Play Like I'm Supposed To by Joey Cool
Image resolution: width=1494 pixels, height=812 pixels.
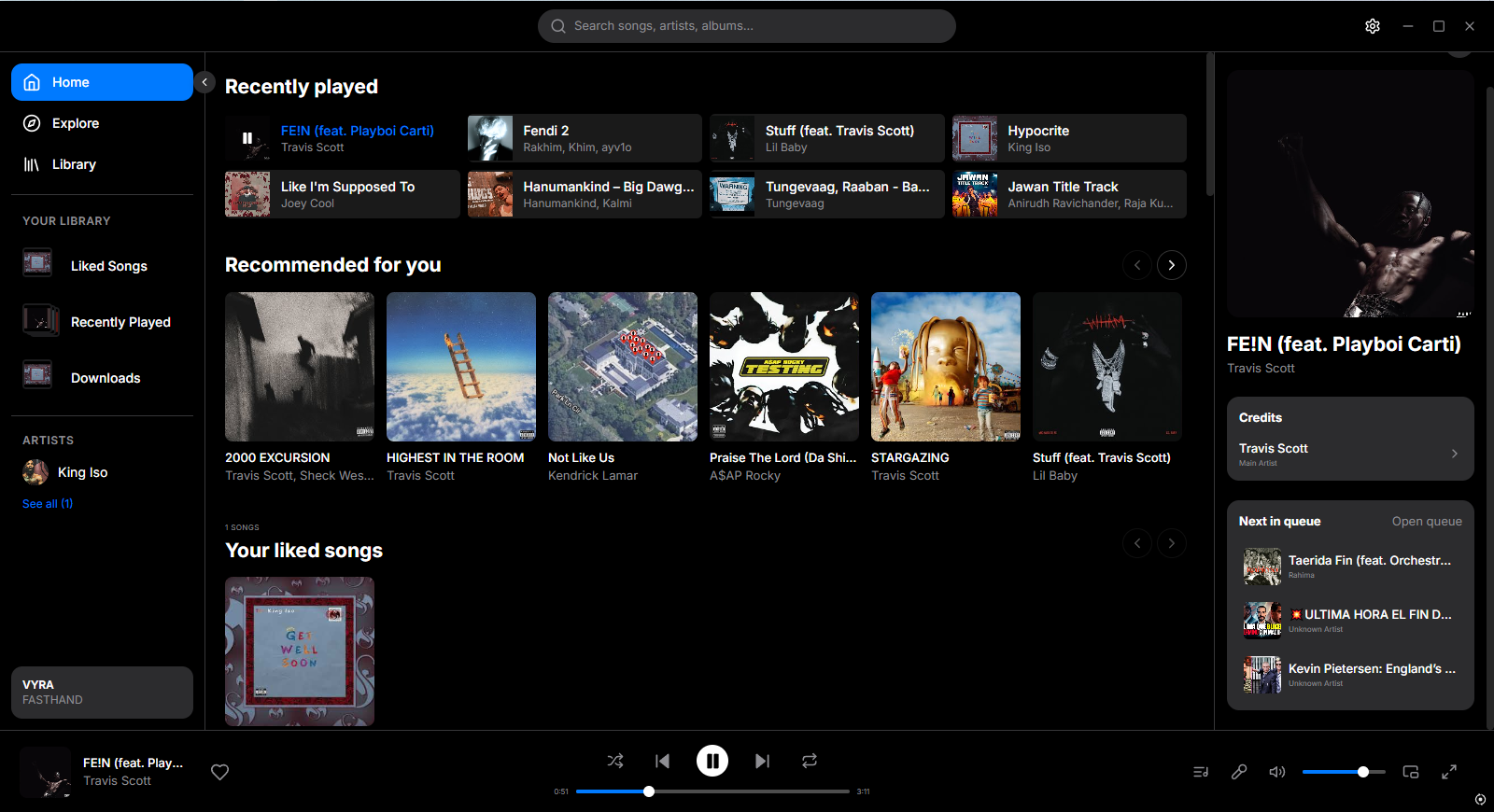(342, 194)
